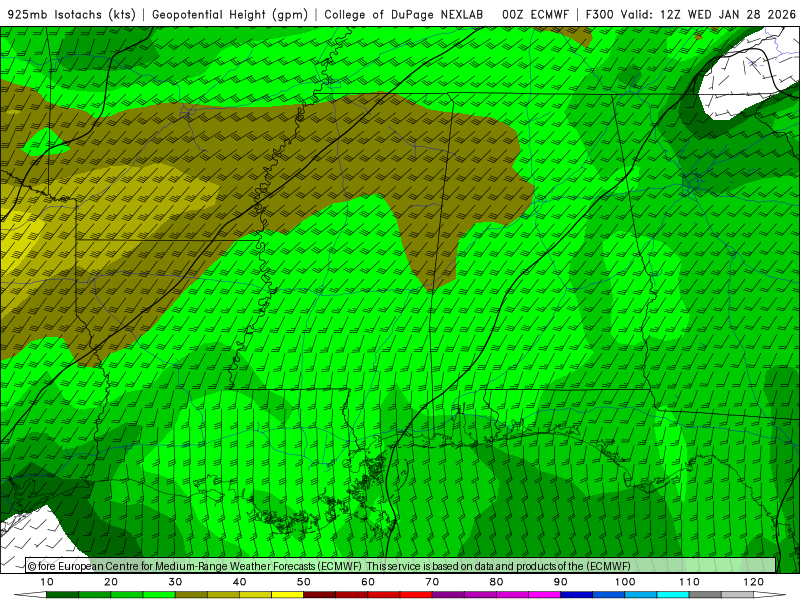The image size is (800, 600).
Task: Click the '925mb Isotachs (kts)' title text
Action: click(71, 14)
